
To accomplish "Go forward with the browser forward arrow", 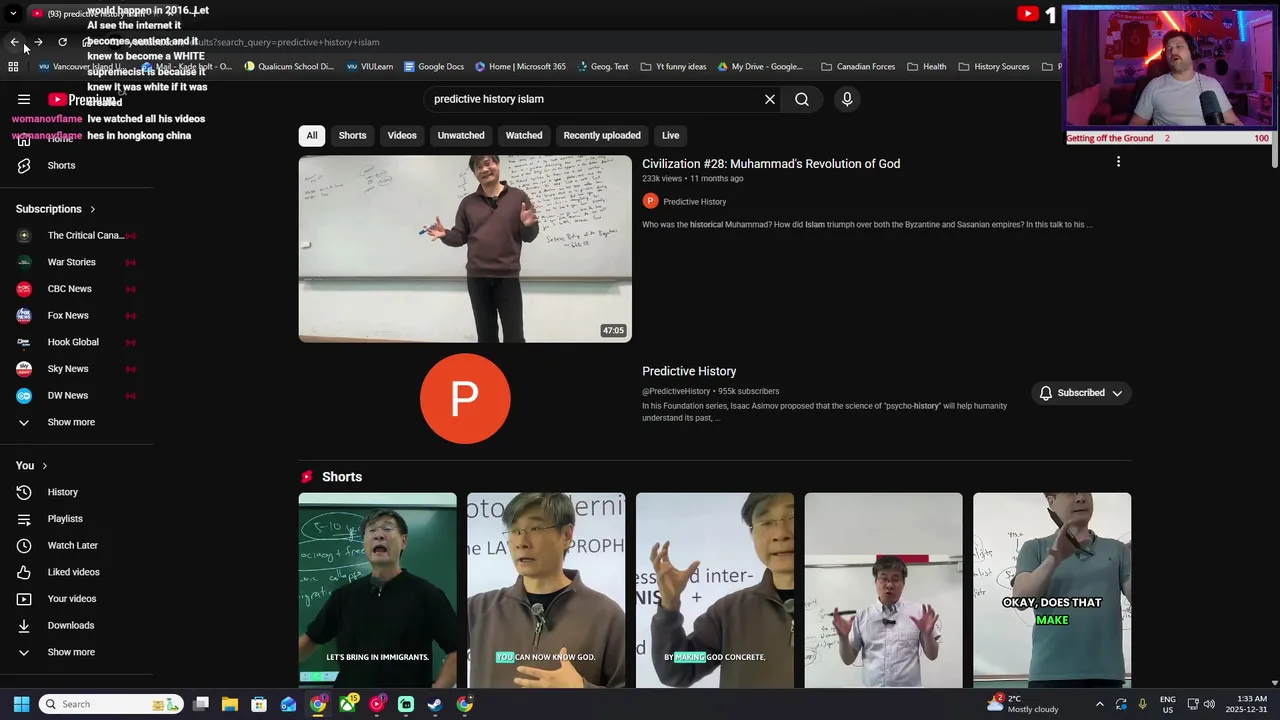I will pos(38,42).
